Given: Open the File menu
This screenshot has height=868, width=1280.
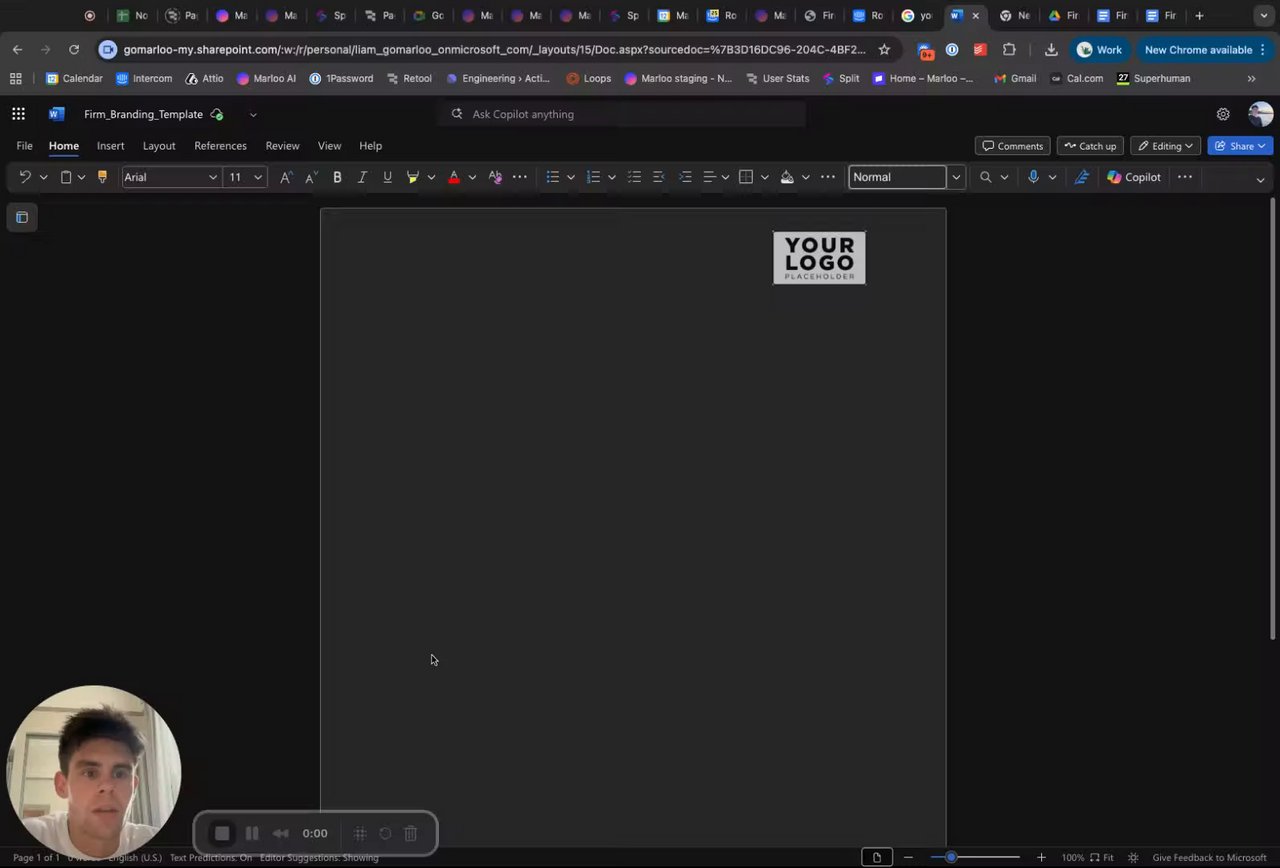Looking at the screenshot, I should pos(24,146).
